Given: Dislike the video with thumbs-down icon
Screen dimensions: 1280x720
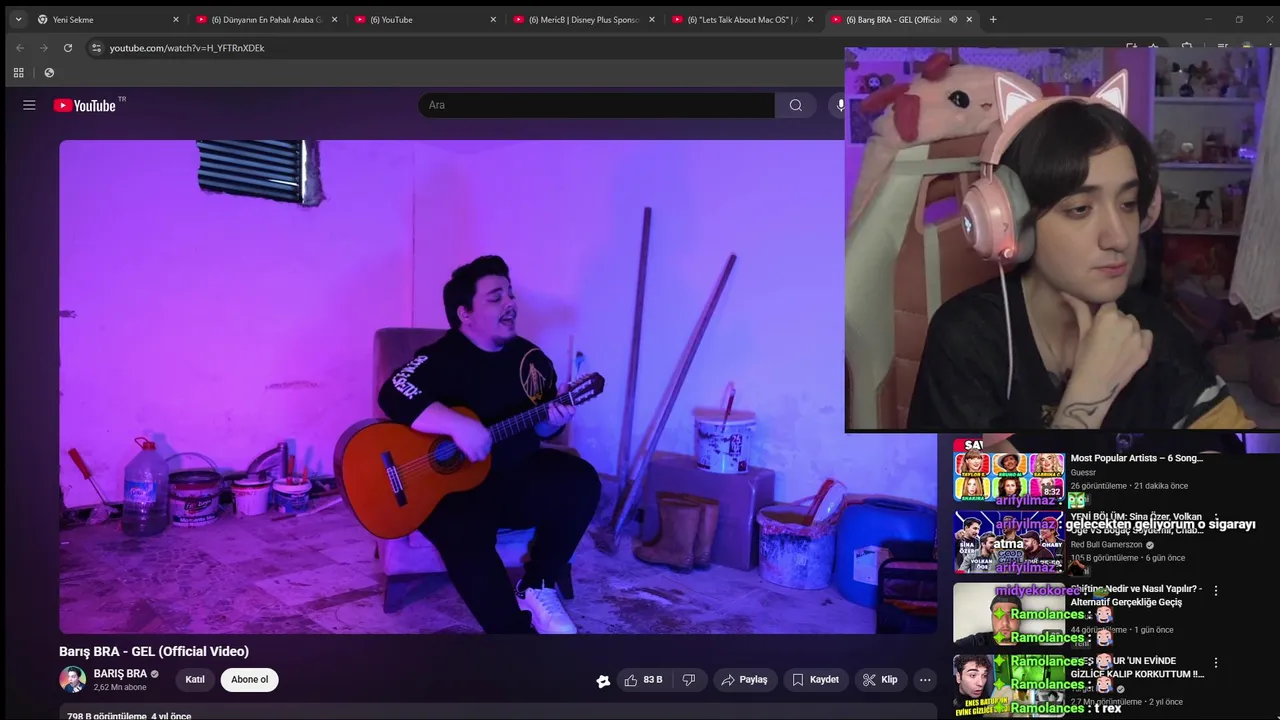Looking at the screenshot, I should [x=689, y=680].
